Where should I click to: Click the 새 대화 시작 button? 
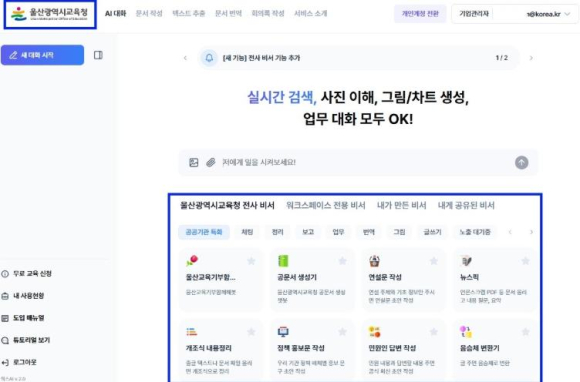42,55
